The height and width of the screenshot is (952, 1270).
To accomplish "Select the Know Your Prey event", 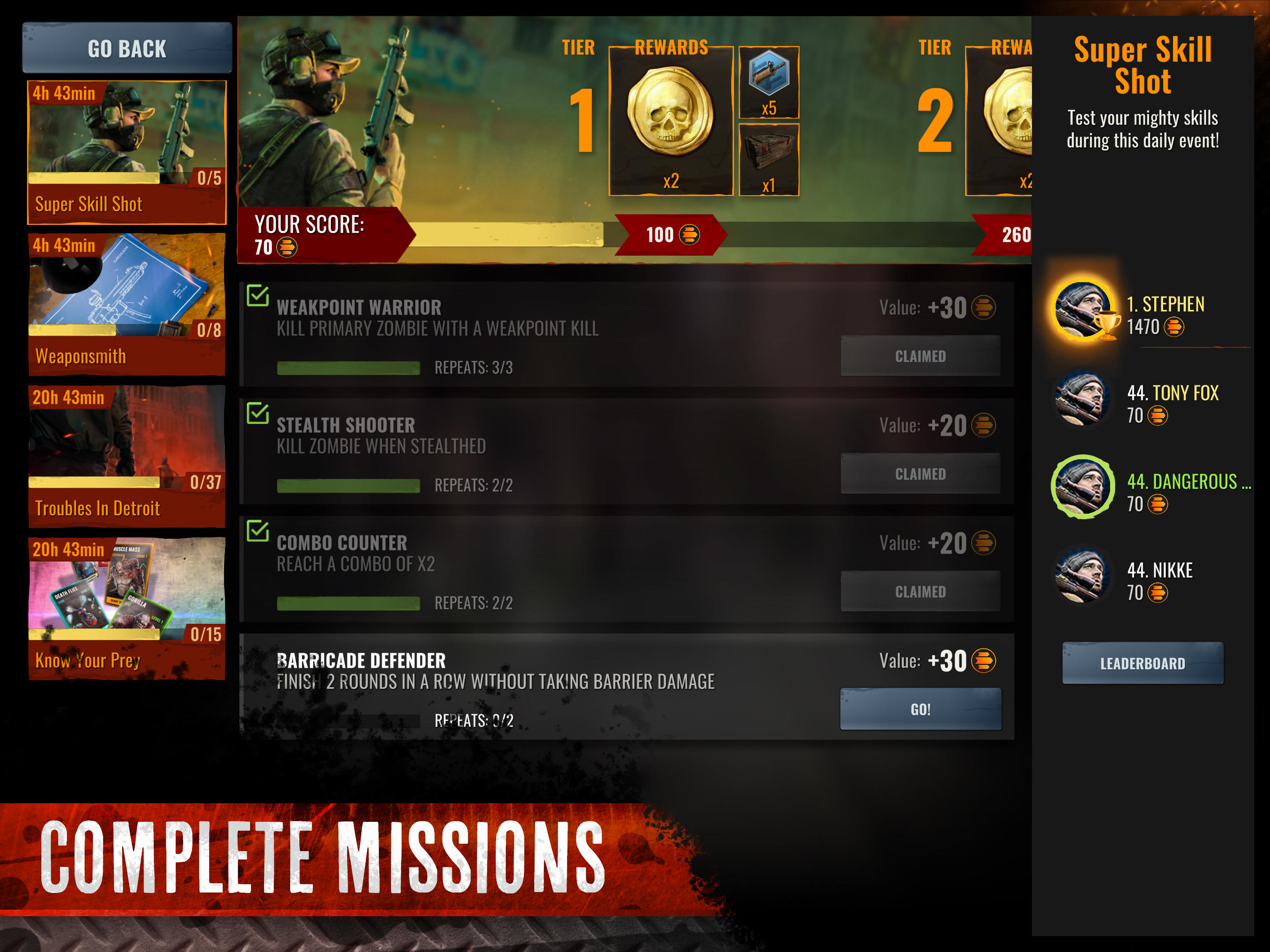I will click(x=127, y=608).
